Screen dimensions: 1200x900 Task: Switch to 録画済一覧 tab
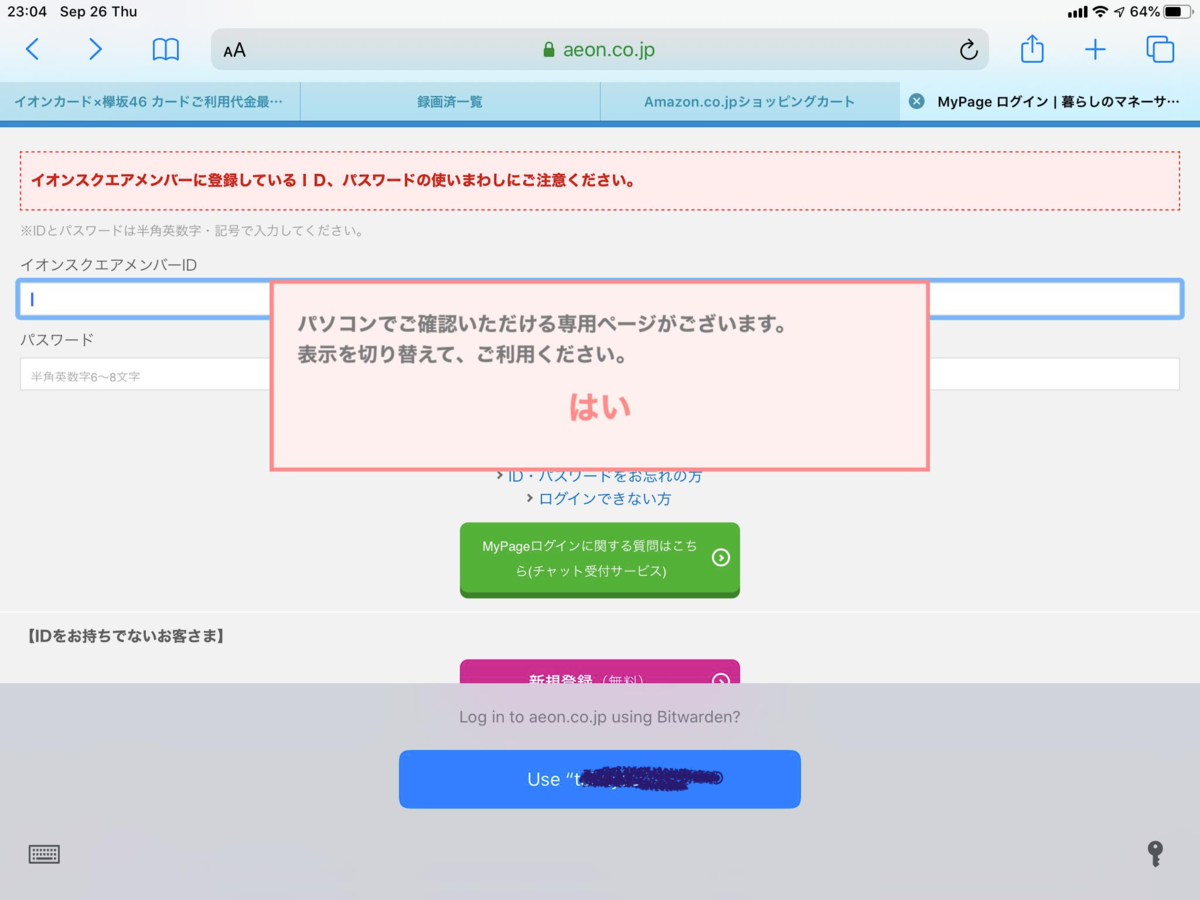point(450,101)
